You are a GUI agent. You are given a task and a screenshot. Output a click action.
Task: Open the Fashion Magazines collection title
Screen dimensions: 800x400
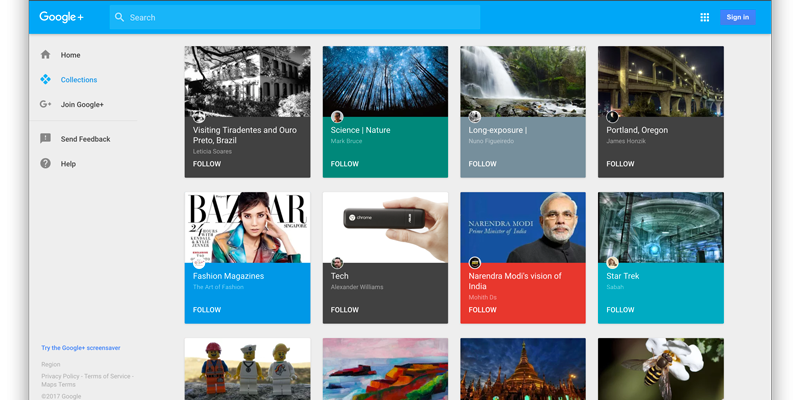[x=229, y=276]
